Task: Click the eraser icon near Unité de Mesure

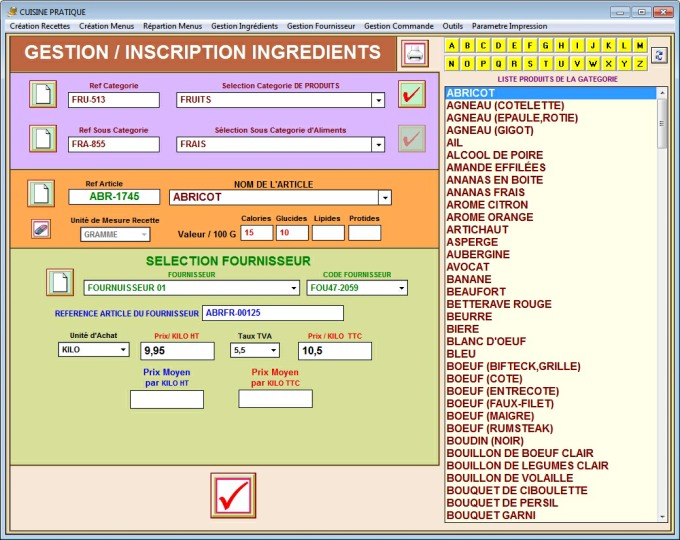Action: coord(40,229)
